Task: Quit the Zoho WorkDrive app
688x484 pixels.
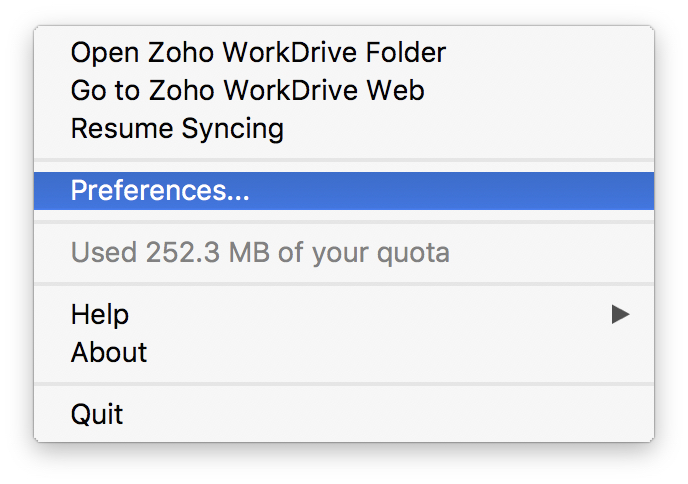Action: pyautogui.click(x=97, y=413)
